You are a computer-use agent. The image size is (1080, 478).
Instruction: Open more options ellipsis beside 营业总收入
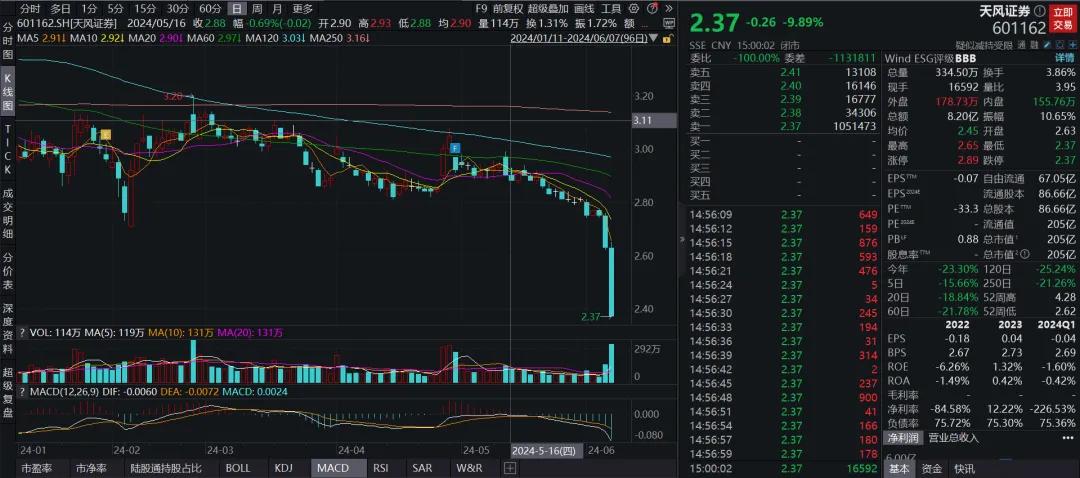coord(1070,437)
